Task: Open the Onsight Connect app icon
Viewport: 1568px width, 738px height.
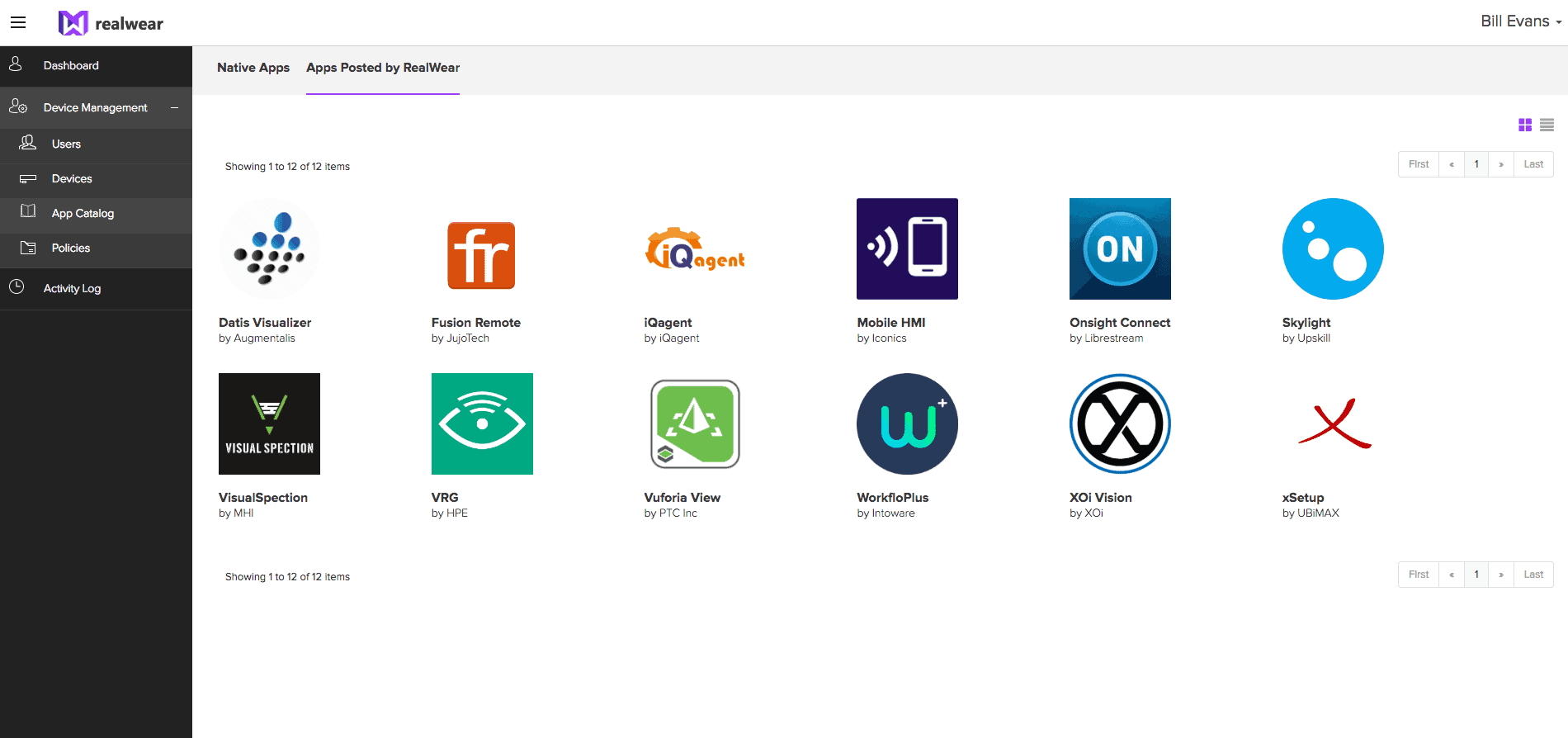Action: tap(1120, 248)
